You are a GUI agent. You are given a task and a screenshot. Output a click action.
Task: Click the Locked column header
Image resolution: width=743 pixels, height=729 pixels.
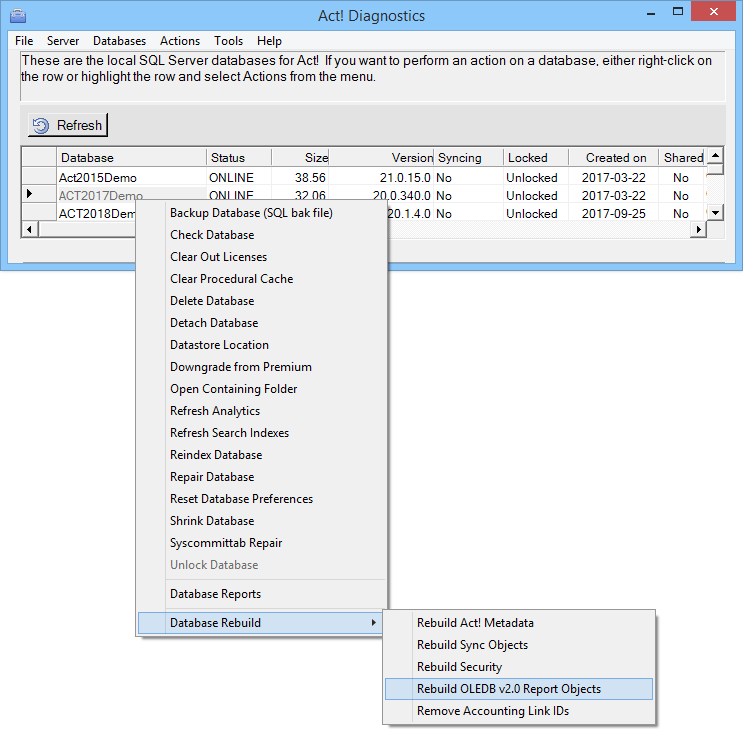(x=536, y=158)
